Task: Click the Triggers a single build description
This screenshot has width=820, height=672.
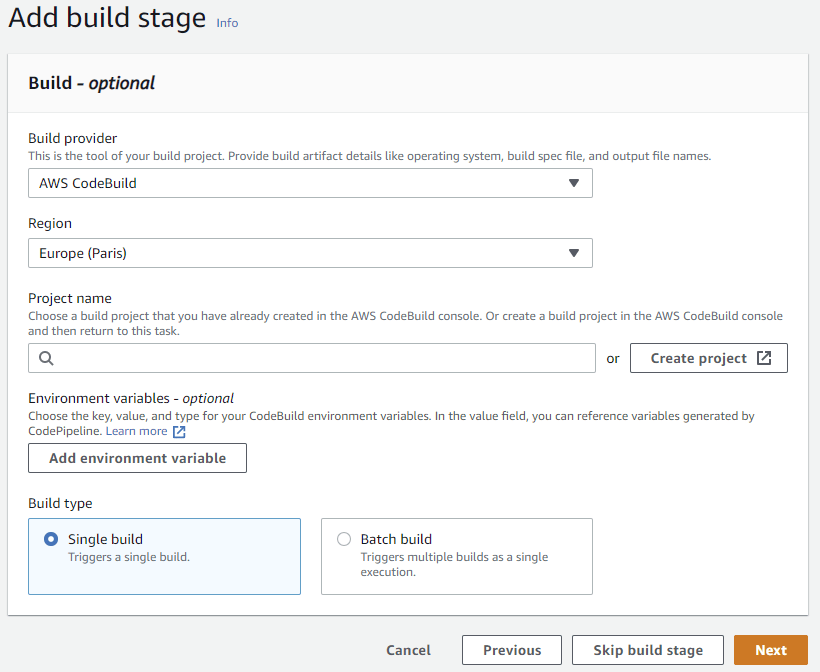Action: (129, 557)
